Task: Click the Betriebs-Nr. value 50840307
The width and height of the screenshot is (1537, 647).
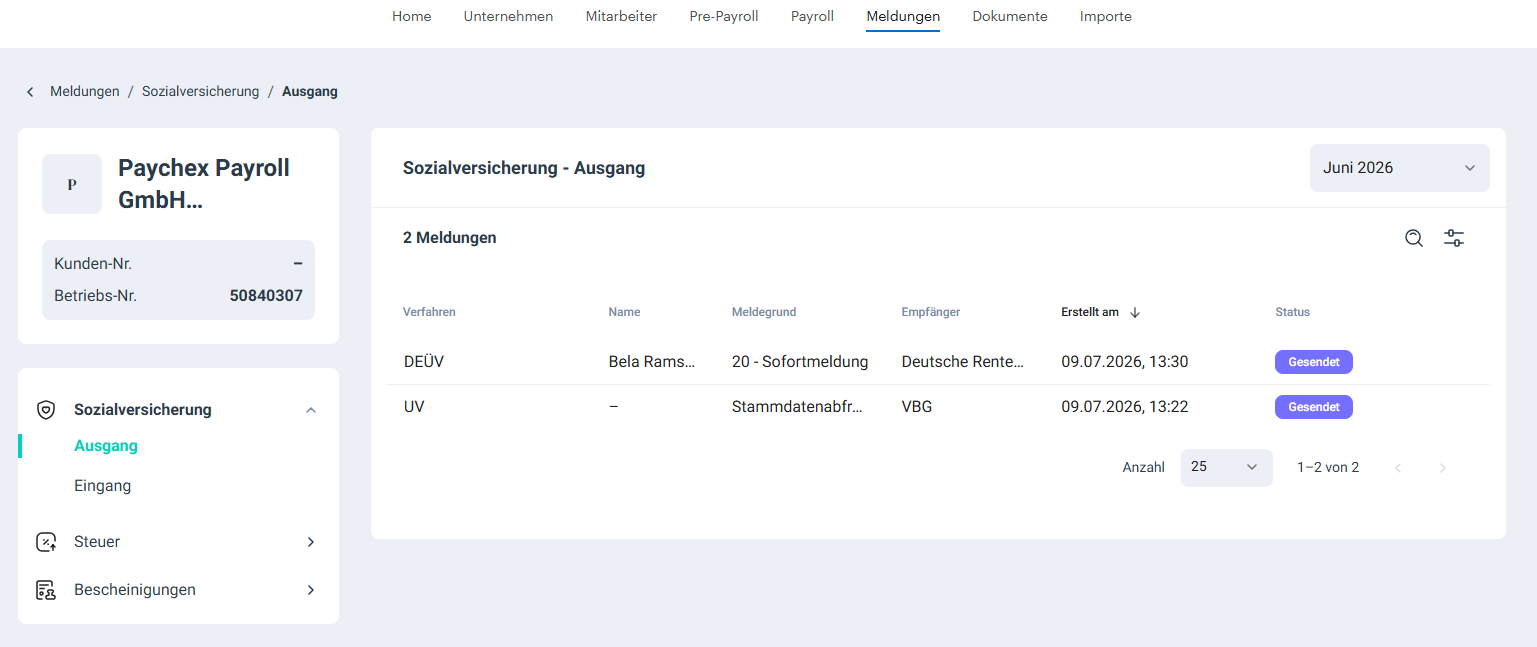Action: 266,296
